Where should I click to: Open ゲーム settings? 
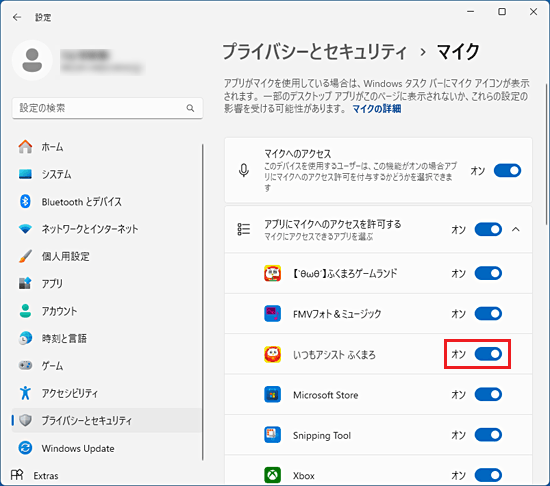(107, 365)
